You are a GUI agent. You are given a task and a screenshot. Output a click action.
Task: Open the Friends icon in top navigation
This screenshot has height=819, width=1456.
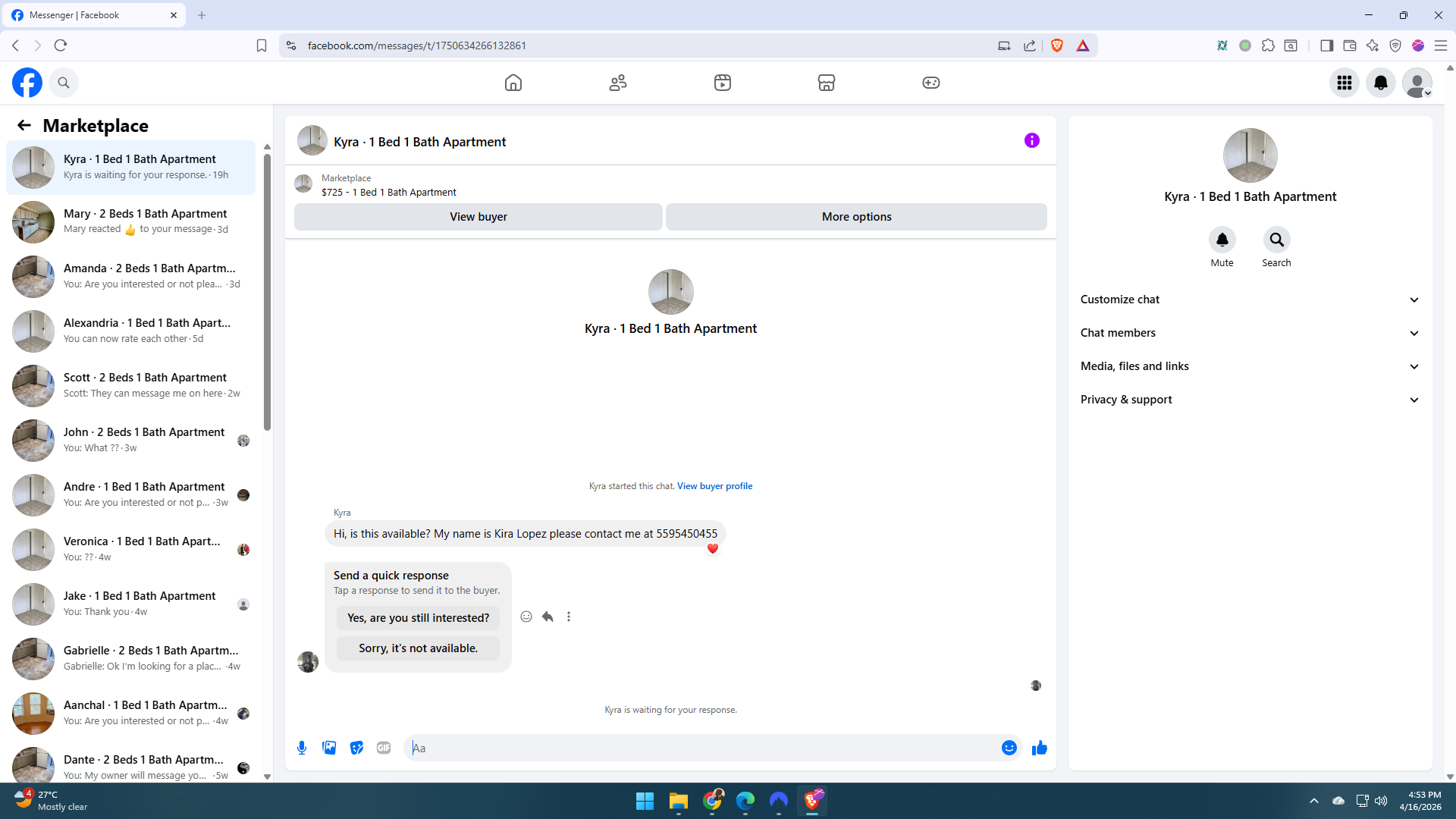click(x=618, y=83)
